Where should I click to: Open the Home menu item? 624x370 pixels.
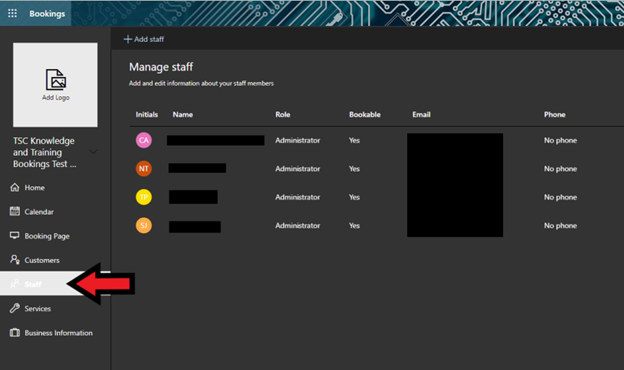tap(55, 187)
